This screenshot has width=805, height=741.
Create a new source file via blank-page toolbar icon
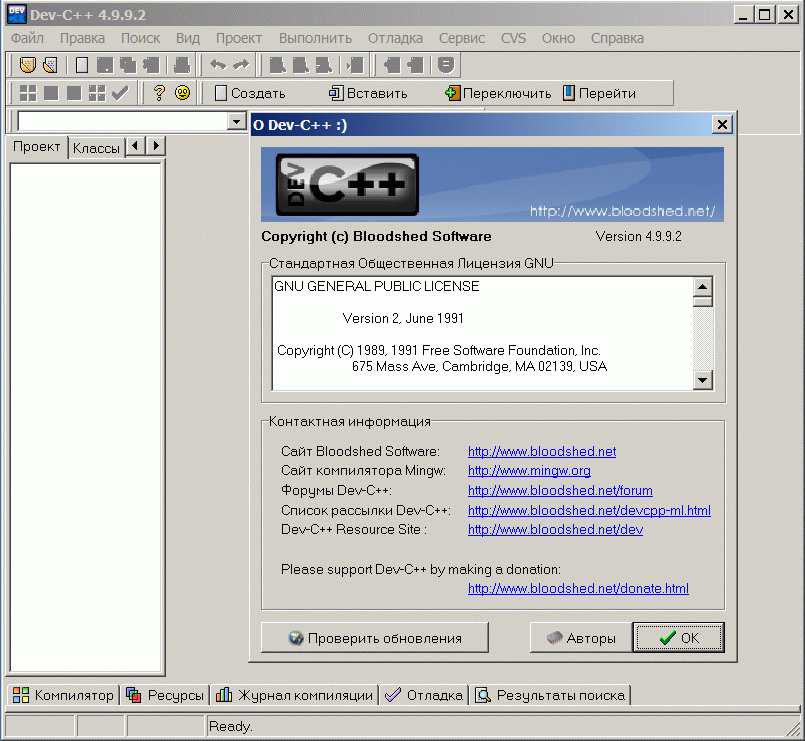click(x=82, y=65)
